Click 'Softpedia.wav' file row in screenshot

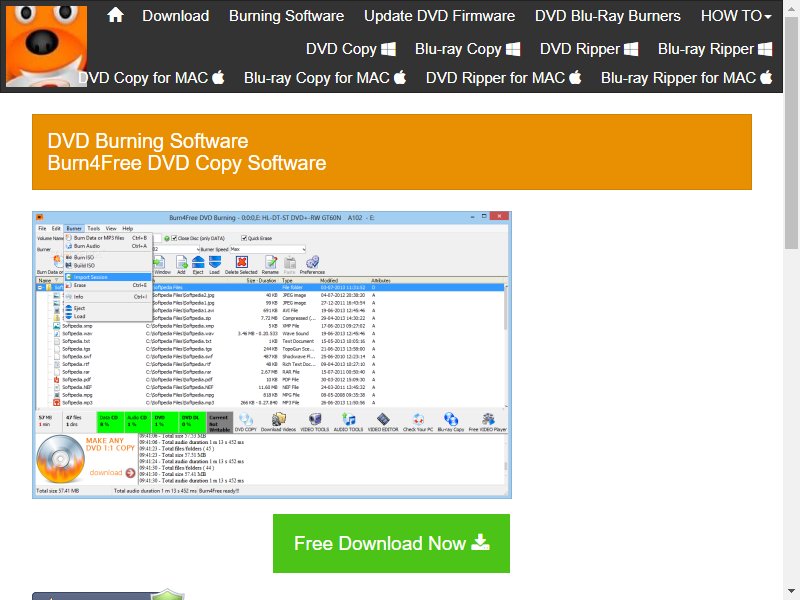click(x=270, y=334)
